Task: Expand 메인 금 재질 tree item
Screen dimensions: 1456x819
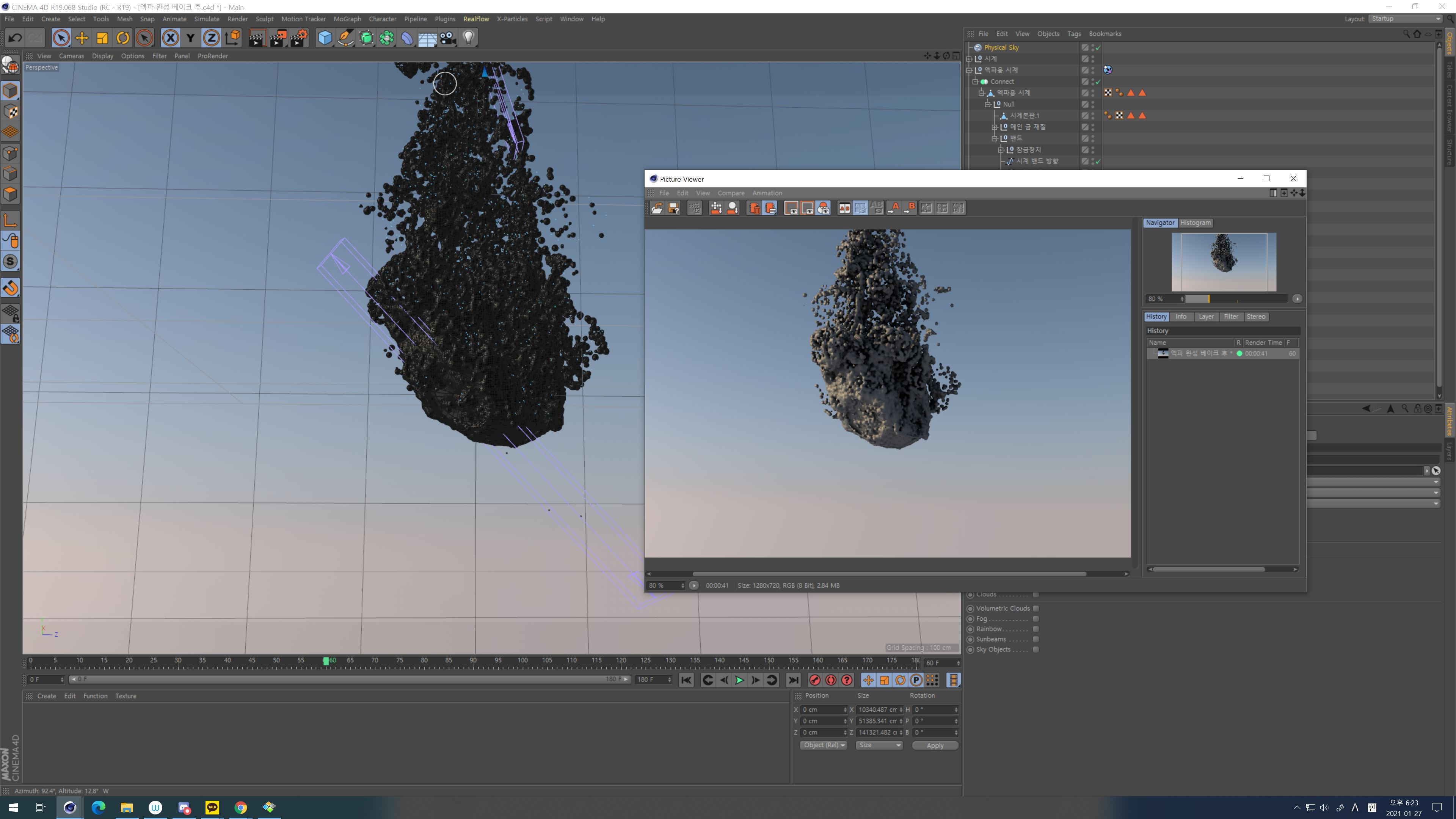Action: [994, 127]
